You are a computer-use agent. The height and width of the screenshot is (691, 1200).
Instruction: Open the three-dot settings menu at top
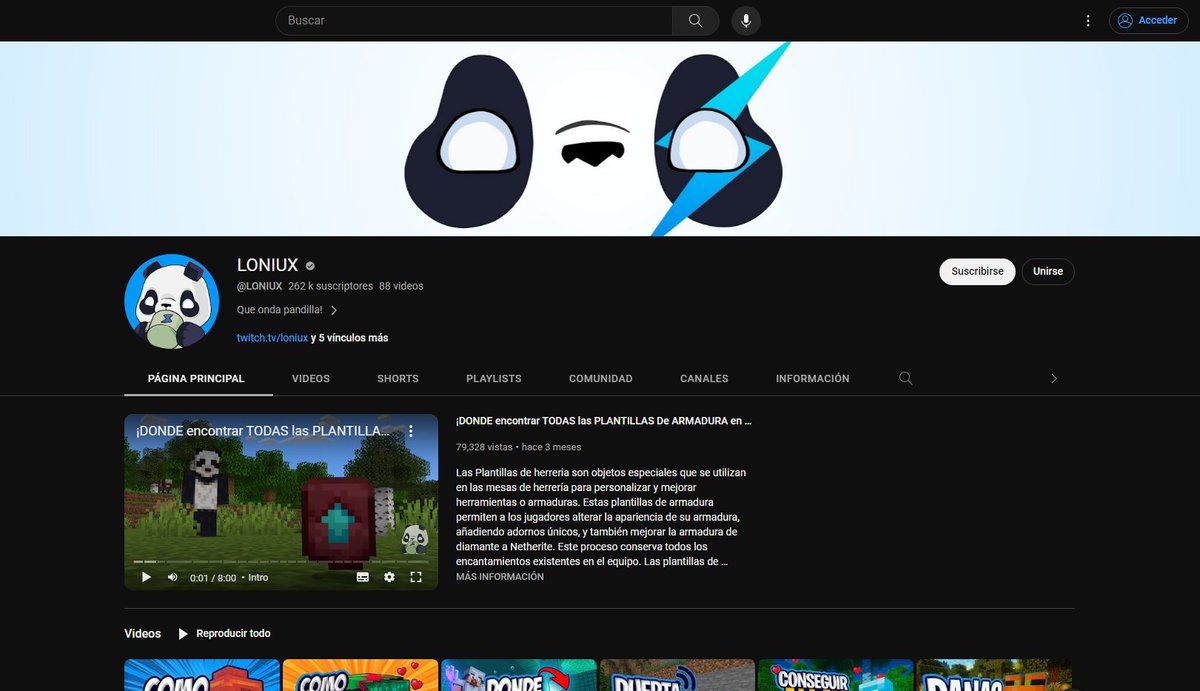click(x=1088, y=20)
